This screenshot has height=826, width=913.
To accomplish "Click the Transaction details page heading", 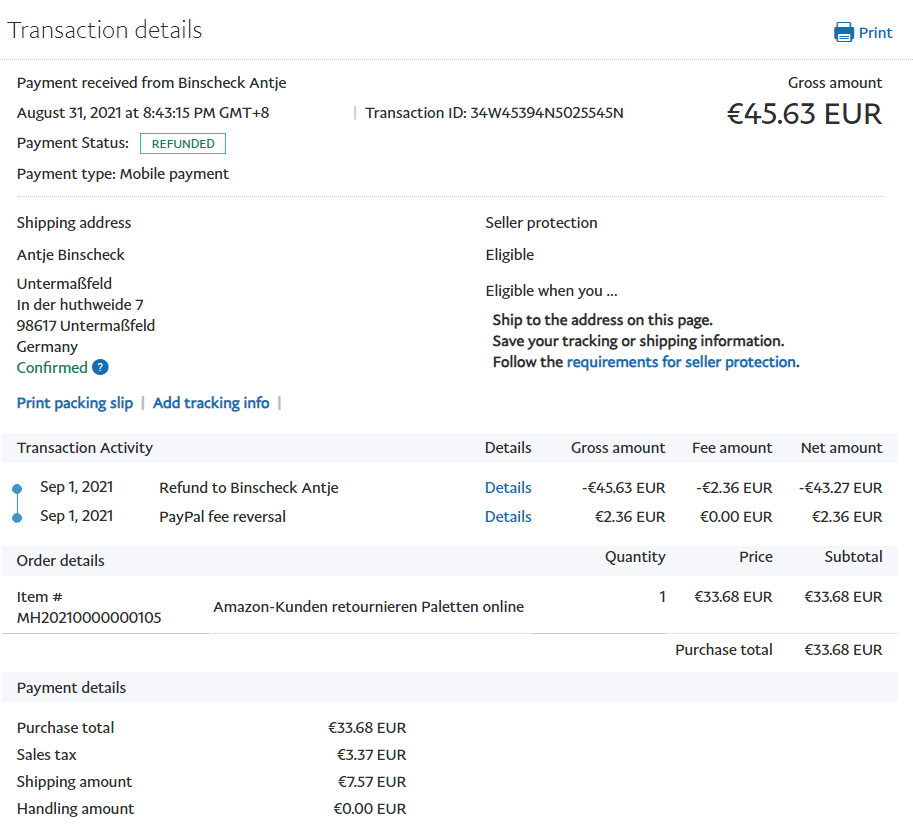I will pyautogui.click(x=105, y=30).
